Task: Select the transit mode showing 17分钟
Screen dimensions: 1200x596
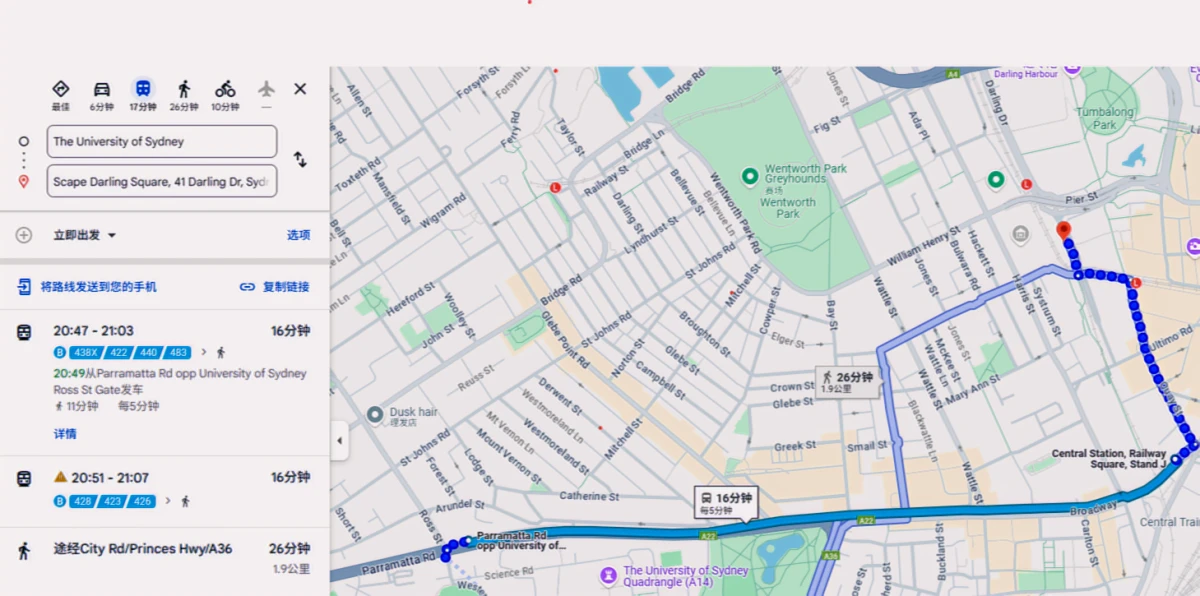Action: click(x=143, y=94)
